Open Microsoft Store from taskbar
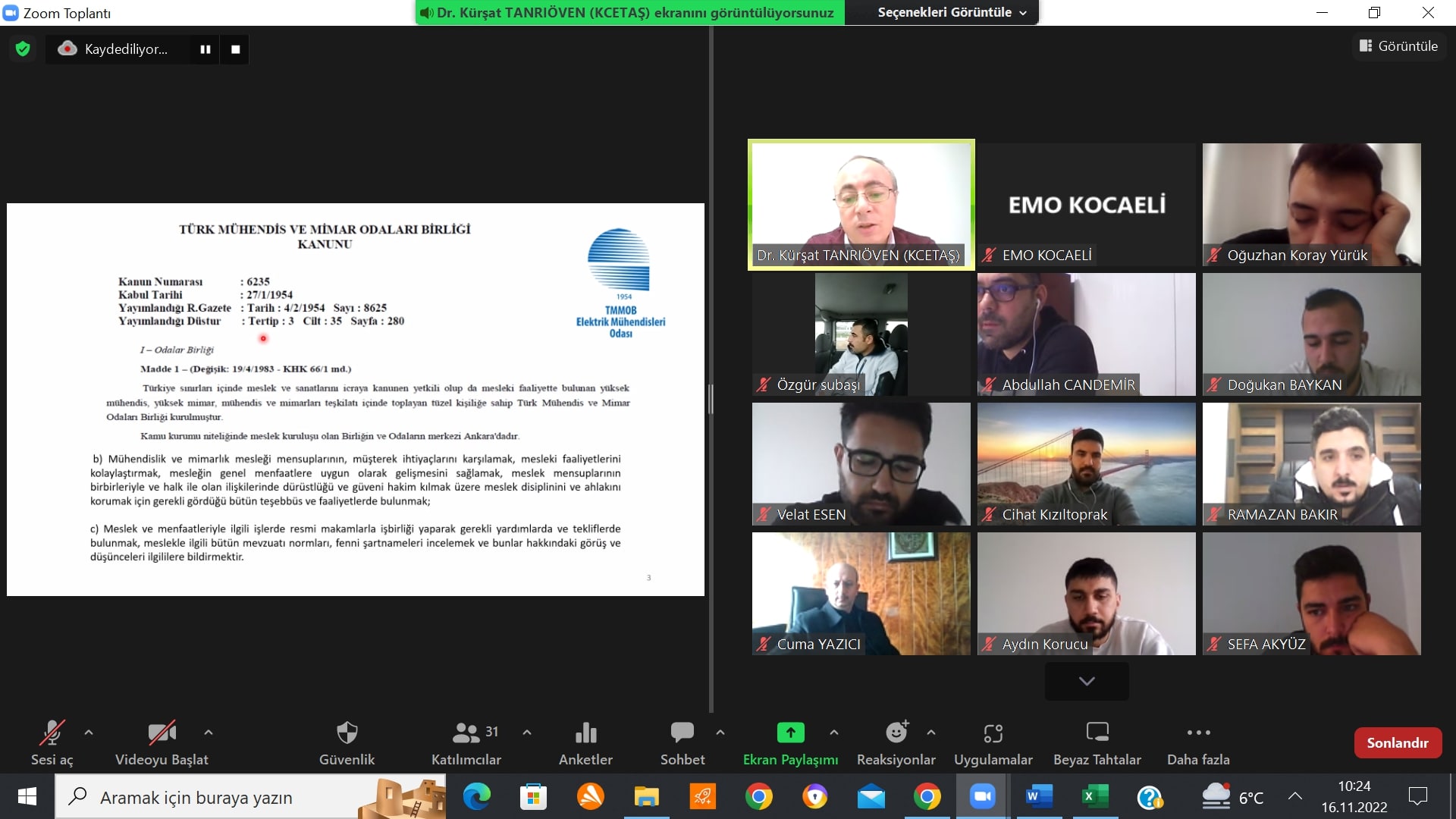Image resolution: width=1456 pixels, height=819 pixels. [533, 797]
